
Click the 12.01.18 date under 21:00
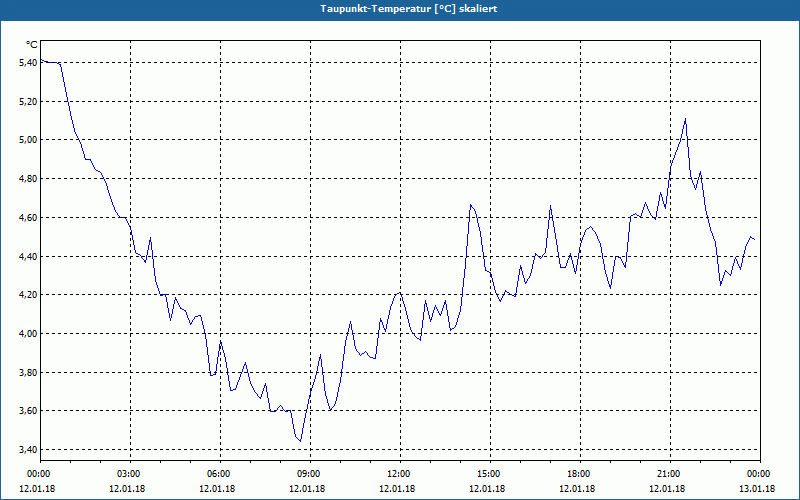pyautogui.click(x=667, y=488)
